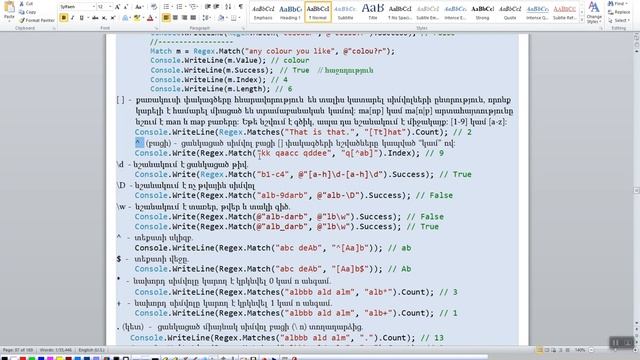Apply the Title style
The height and width of the screenshot is (360, 640).
[x=373, y=12]
